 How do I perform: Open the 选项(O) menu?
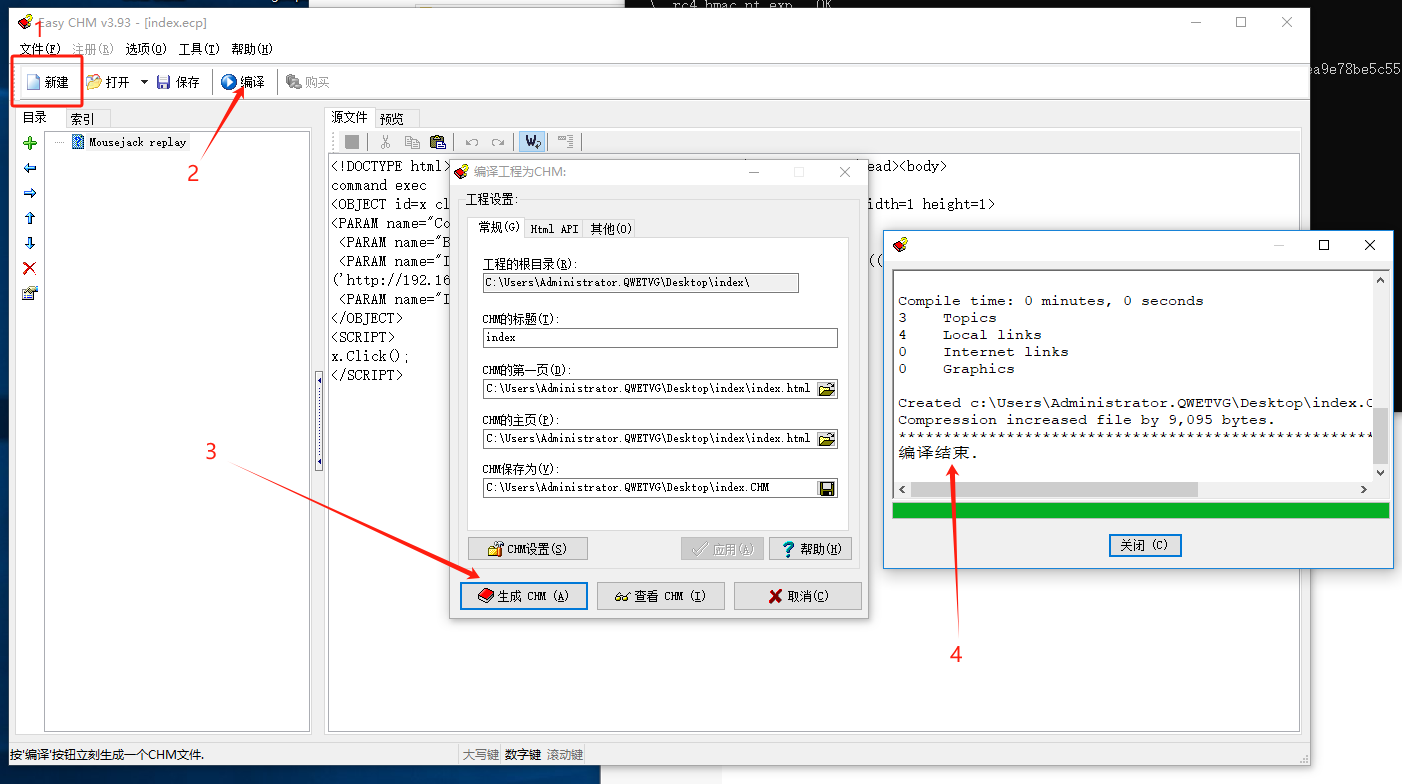[x=146, y=49]
